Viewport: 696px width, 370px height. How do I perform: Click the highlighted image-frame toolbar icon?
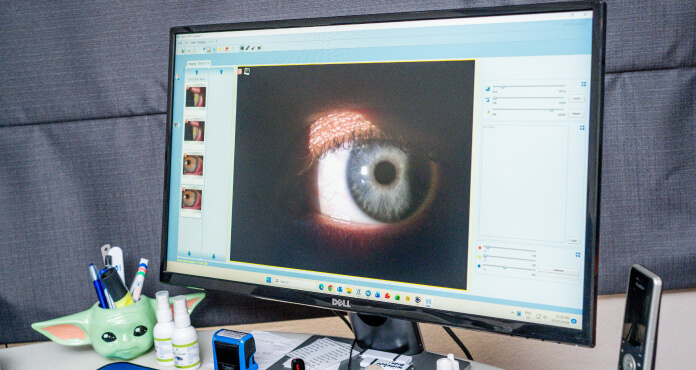click(x=209, y=50)
